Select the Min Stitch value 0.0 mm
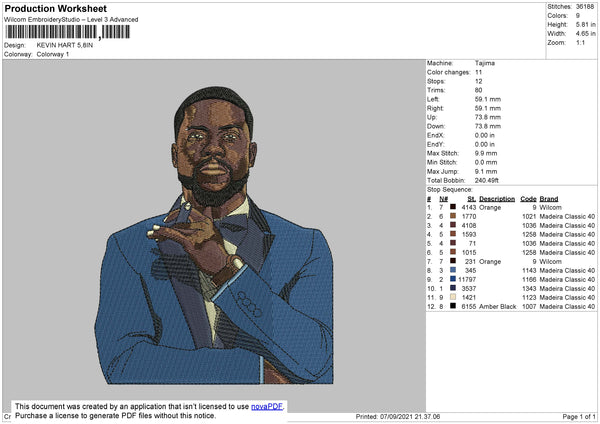This screenshot has width=600, height=424. (486, 163)
